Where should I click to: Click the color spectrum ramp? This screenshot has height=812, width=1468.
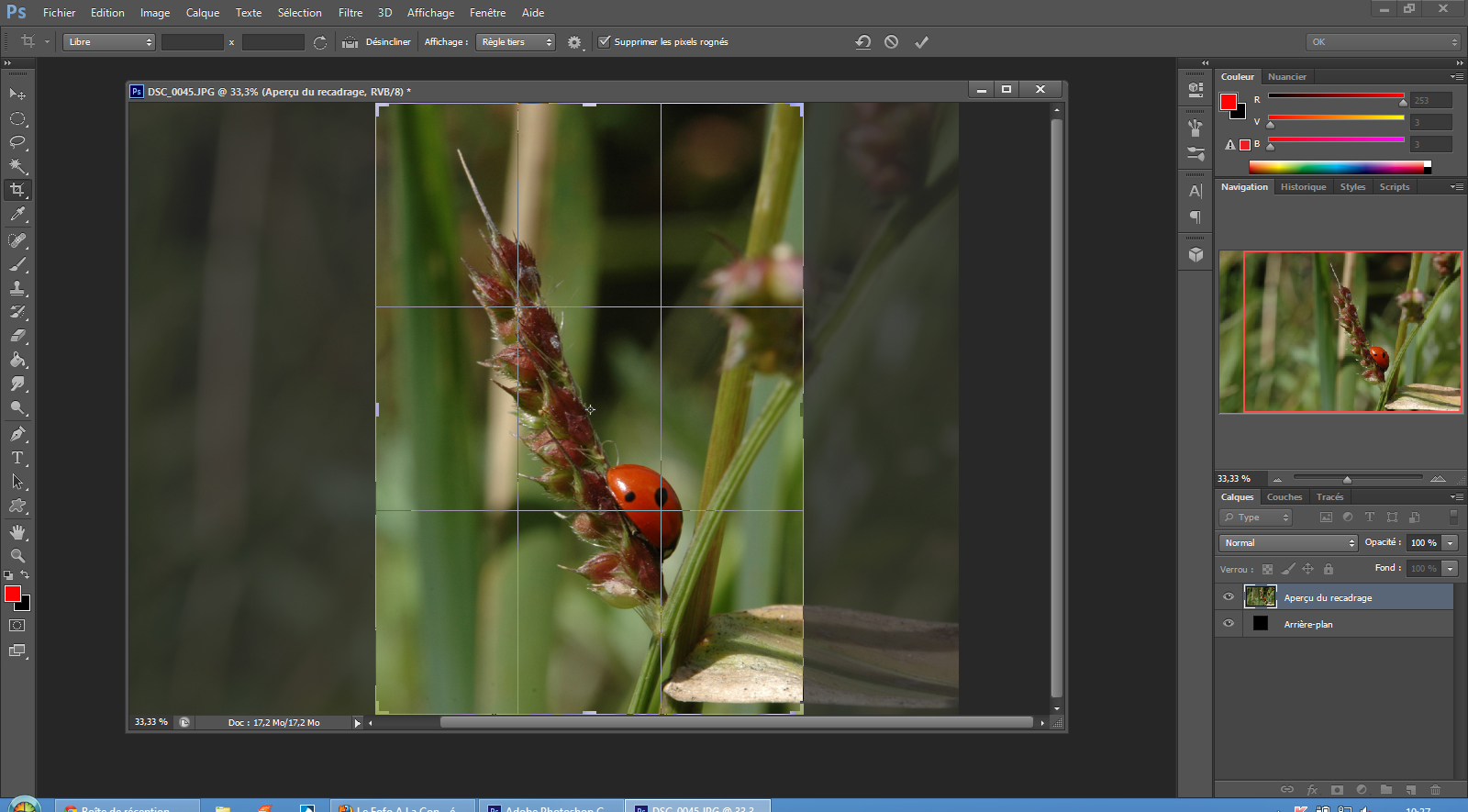point(1340,167)
